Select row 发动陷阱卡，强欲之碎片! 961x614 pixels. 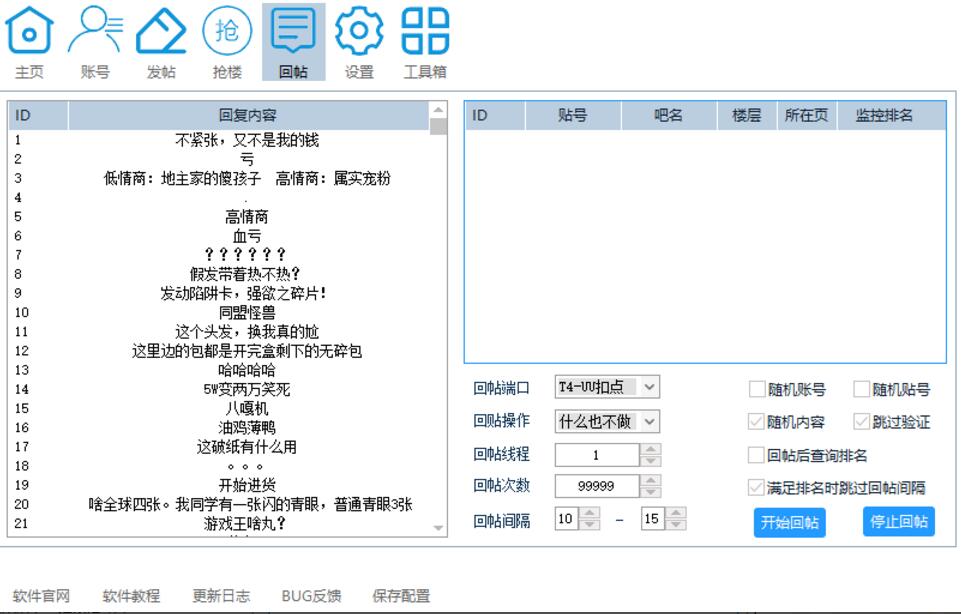tap(219, 293)
